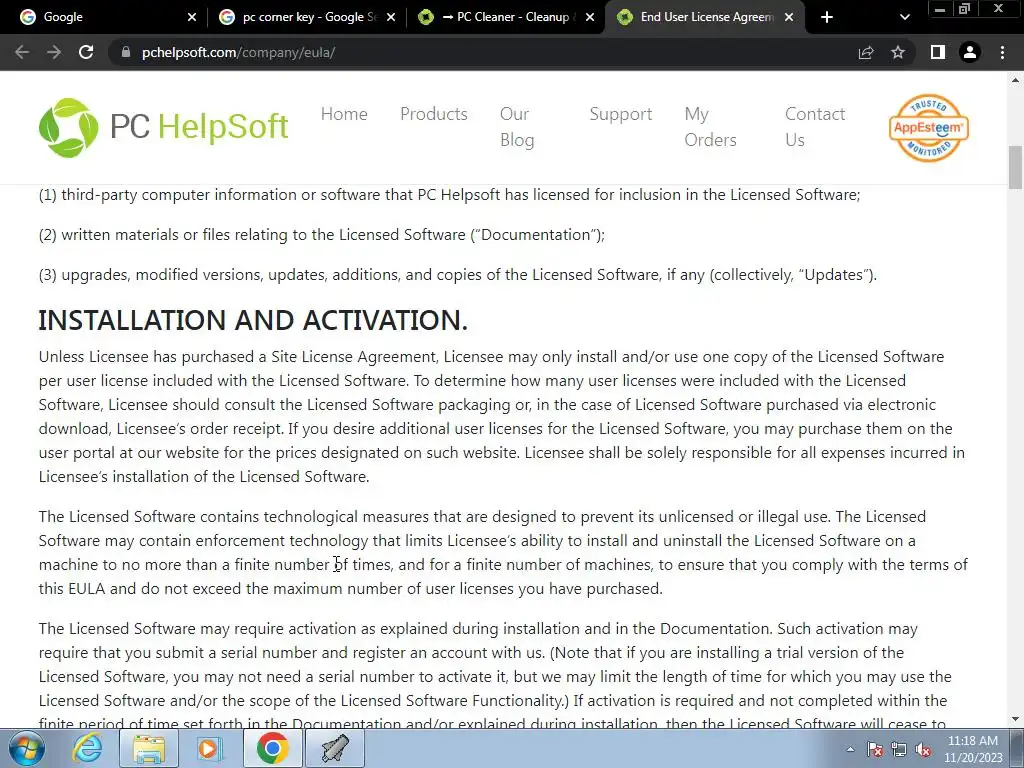Close the PC Cleaner tab
1024x768 pixels.
point(590,17)
